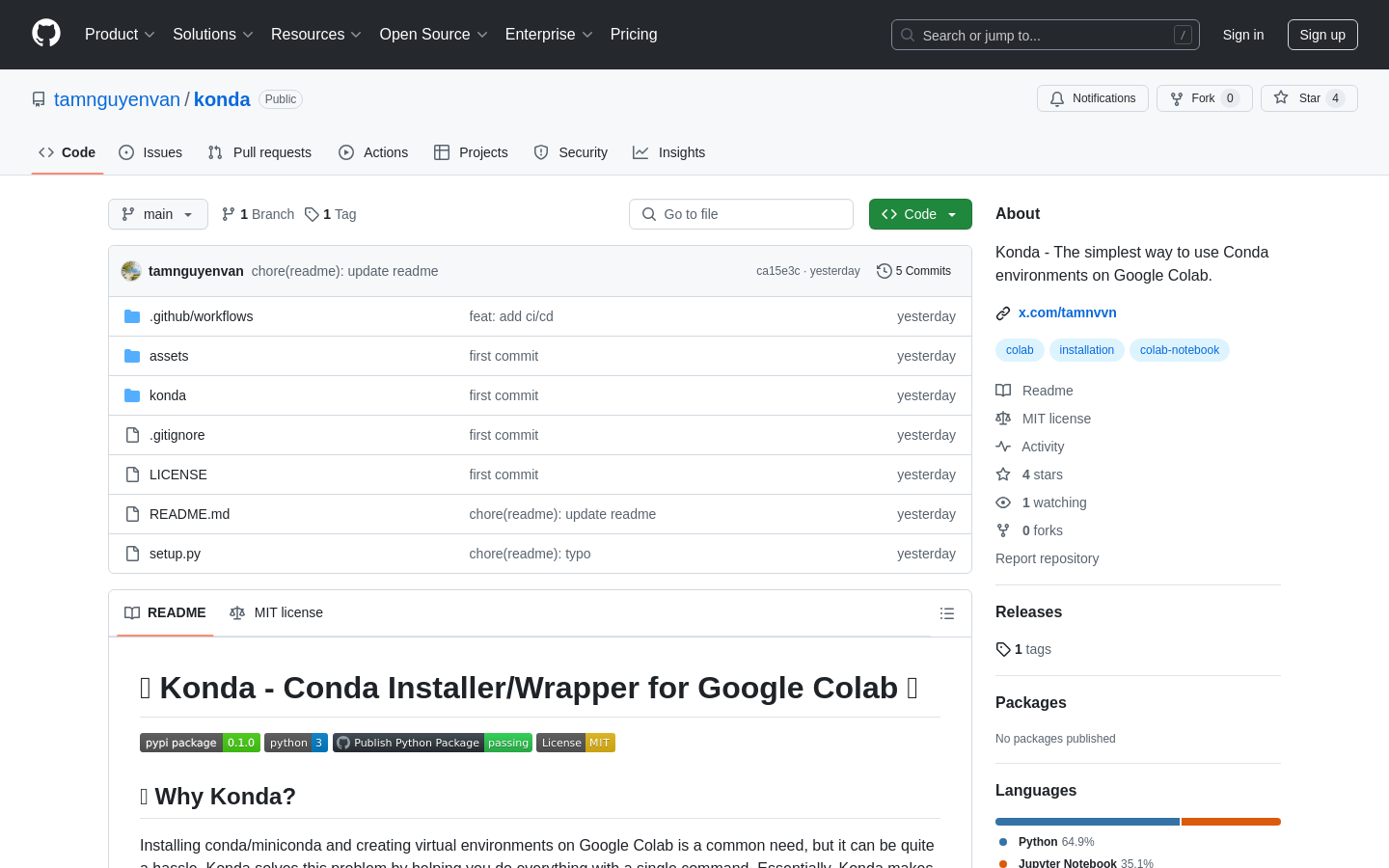Click the 1 Tag link near branch selector
1389x868 pixels.
click(331, 214)
